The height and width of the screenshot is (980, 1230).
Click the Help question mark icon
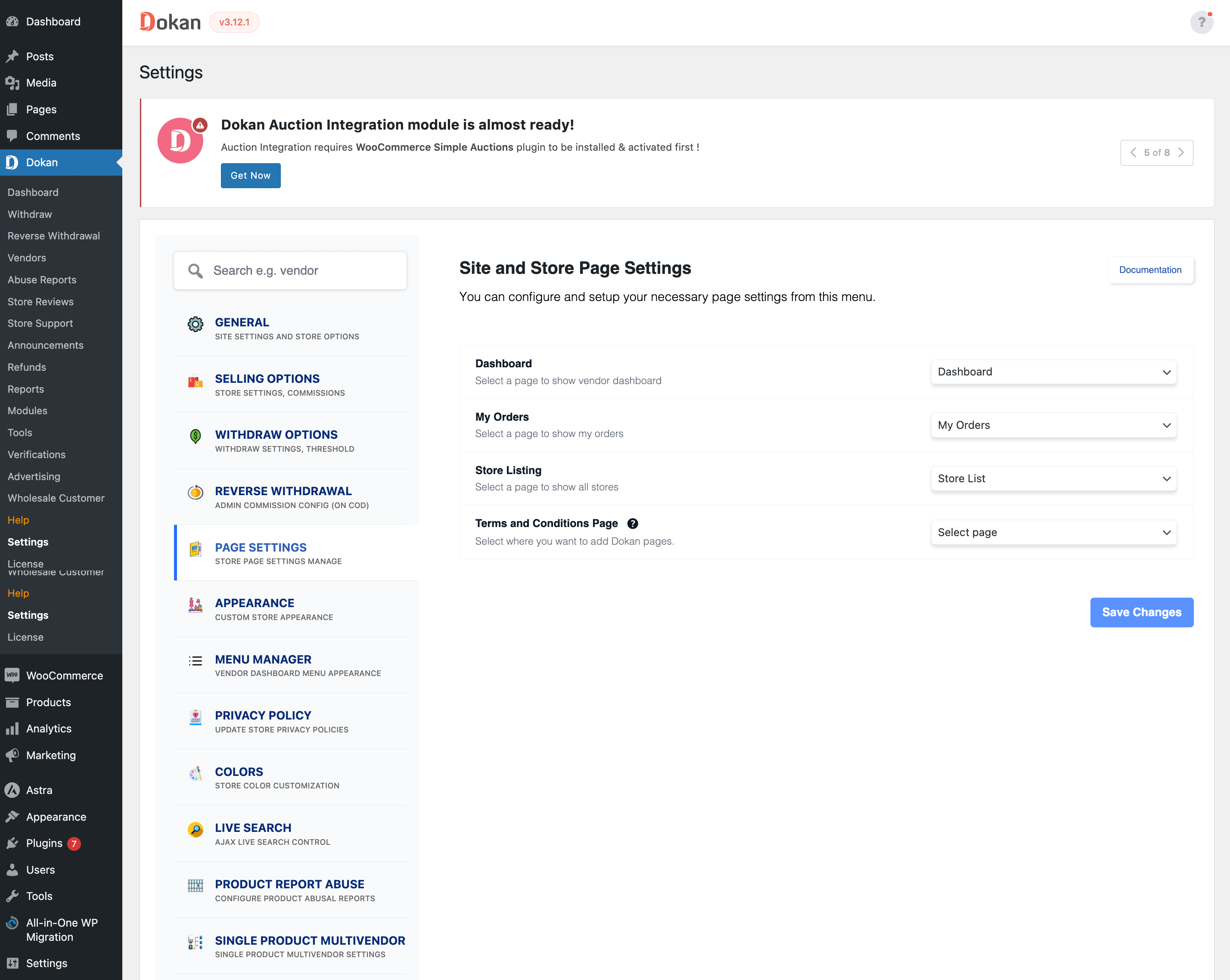[1202, 22]
